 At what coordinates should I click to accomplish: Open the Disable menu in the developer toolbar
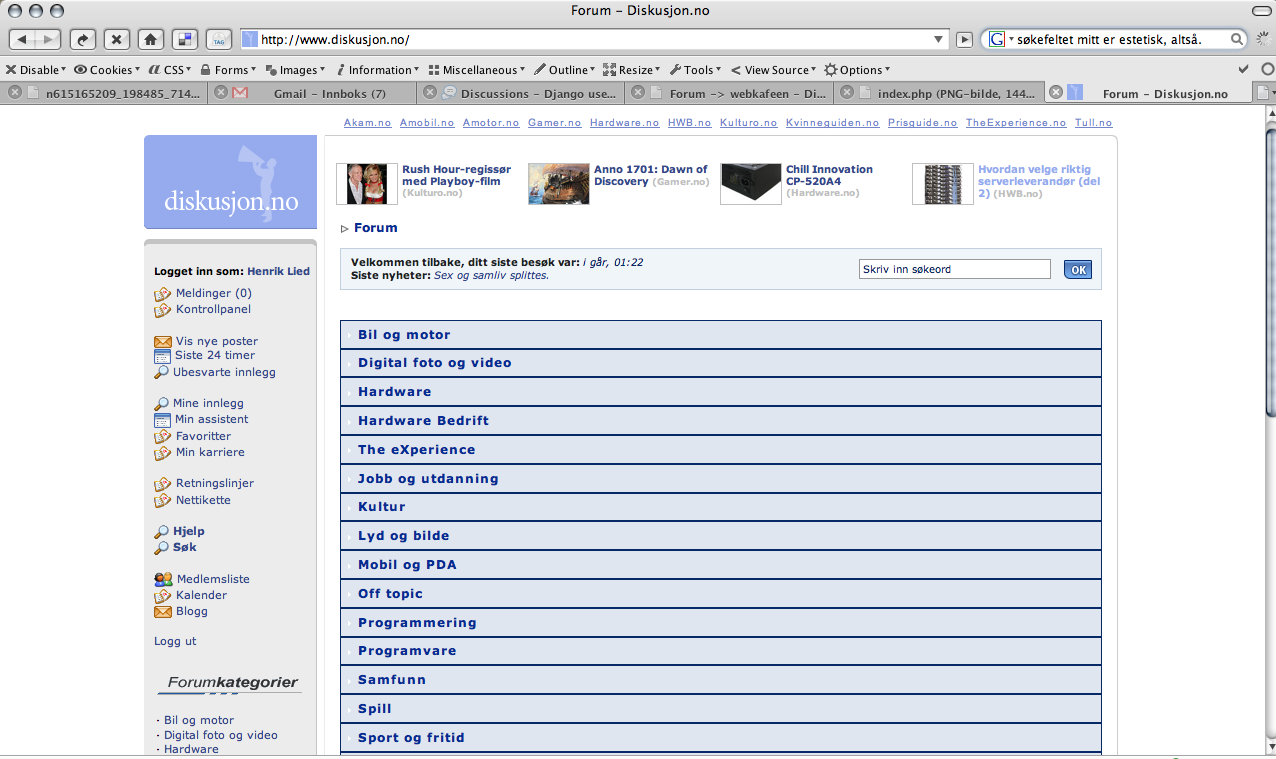click(36, 70)
